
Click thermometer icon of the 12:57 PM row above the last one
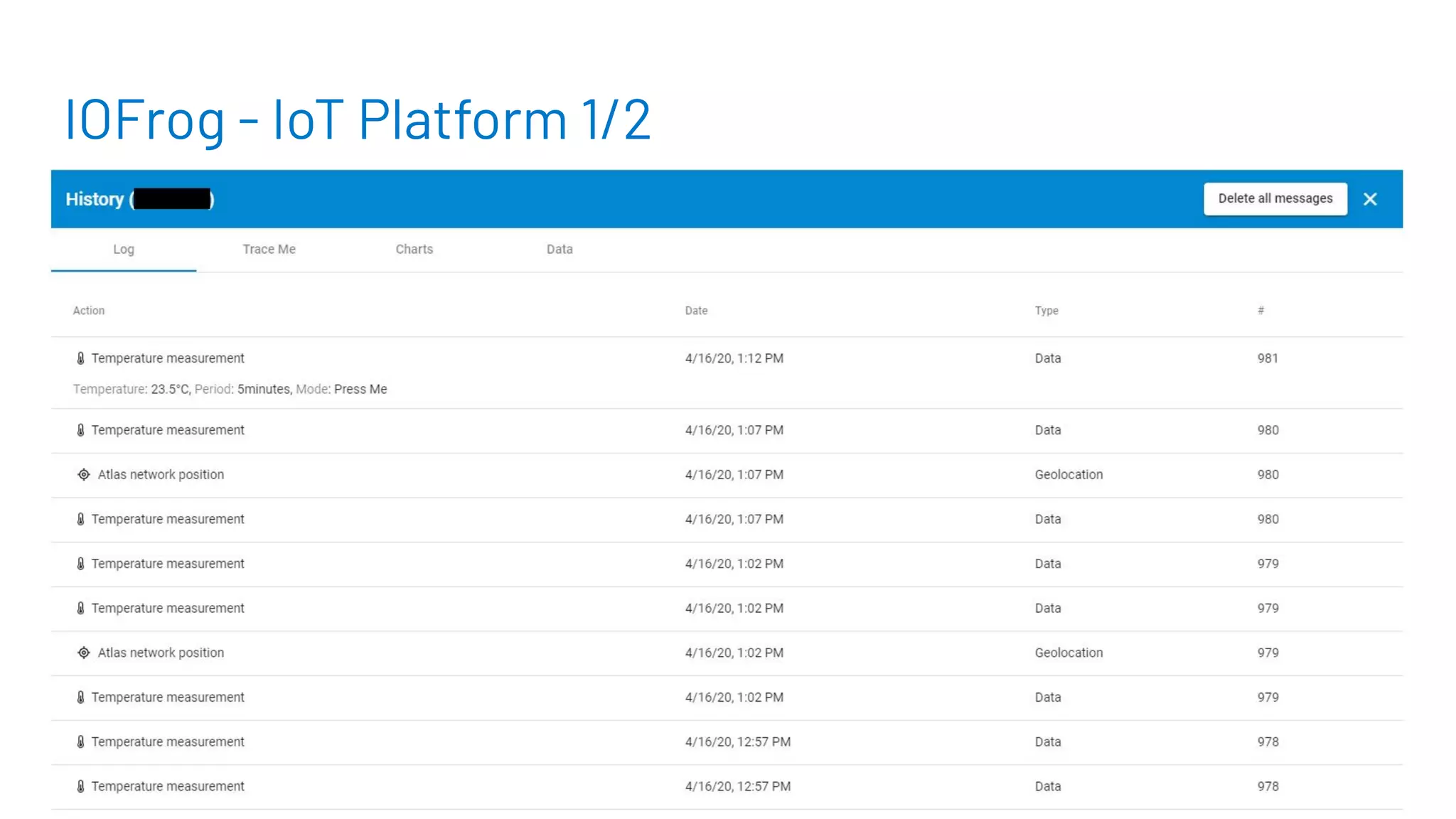(80, 742)
